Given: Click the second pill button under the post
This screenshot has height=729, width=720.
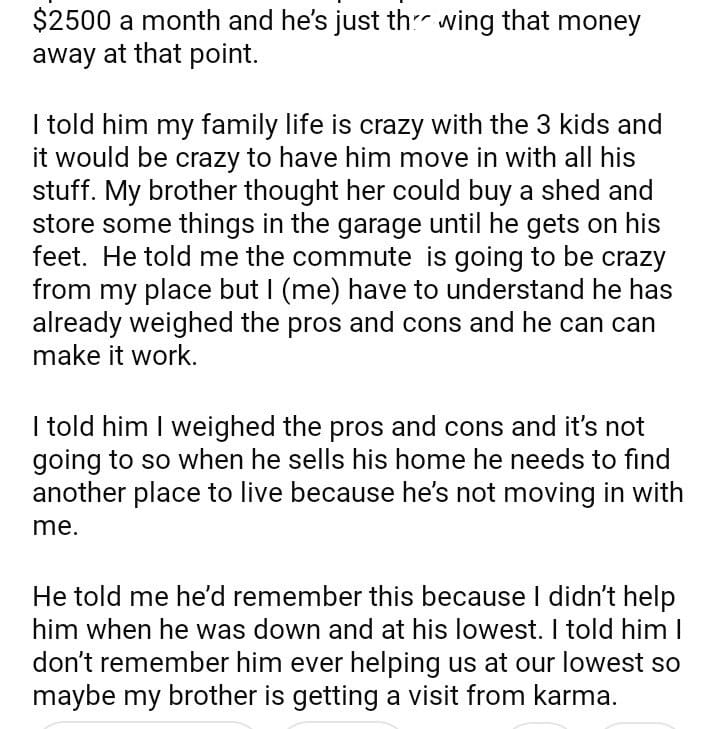Looking at the screenshot, I should (x=343, y=724).
